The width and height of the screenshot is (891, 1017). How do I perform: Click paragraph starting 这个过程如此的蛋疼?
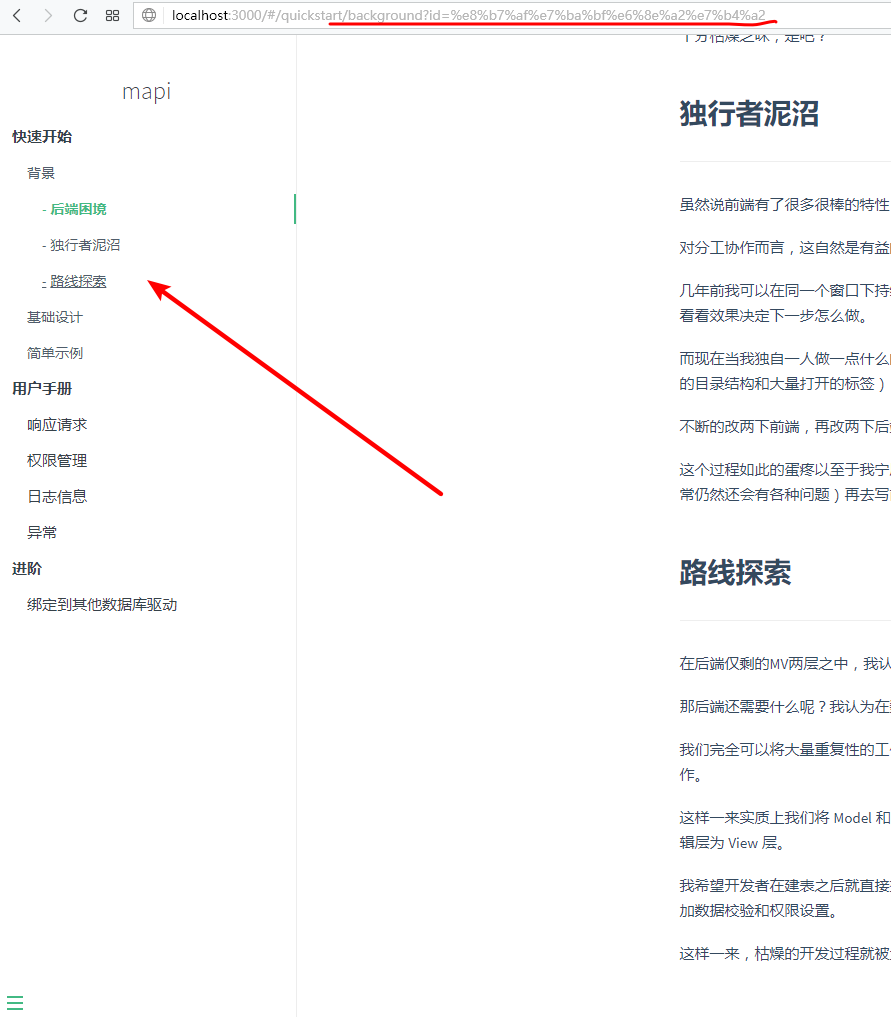point(785,482)
